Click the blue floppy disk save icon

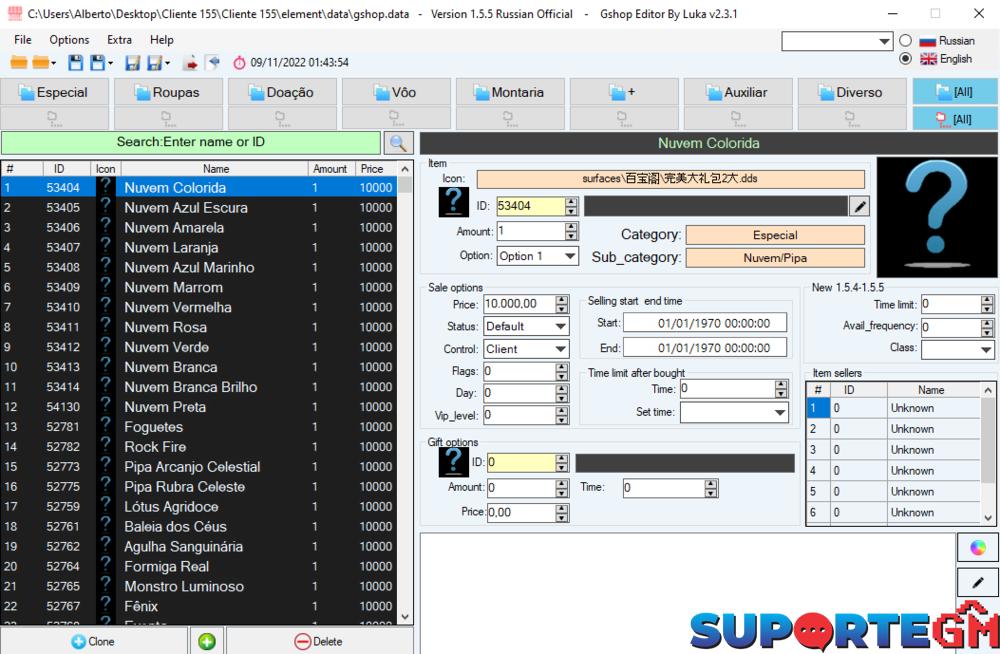pyautogui.click(x=76, y=63)
